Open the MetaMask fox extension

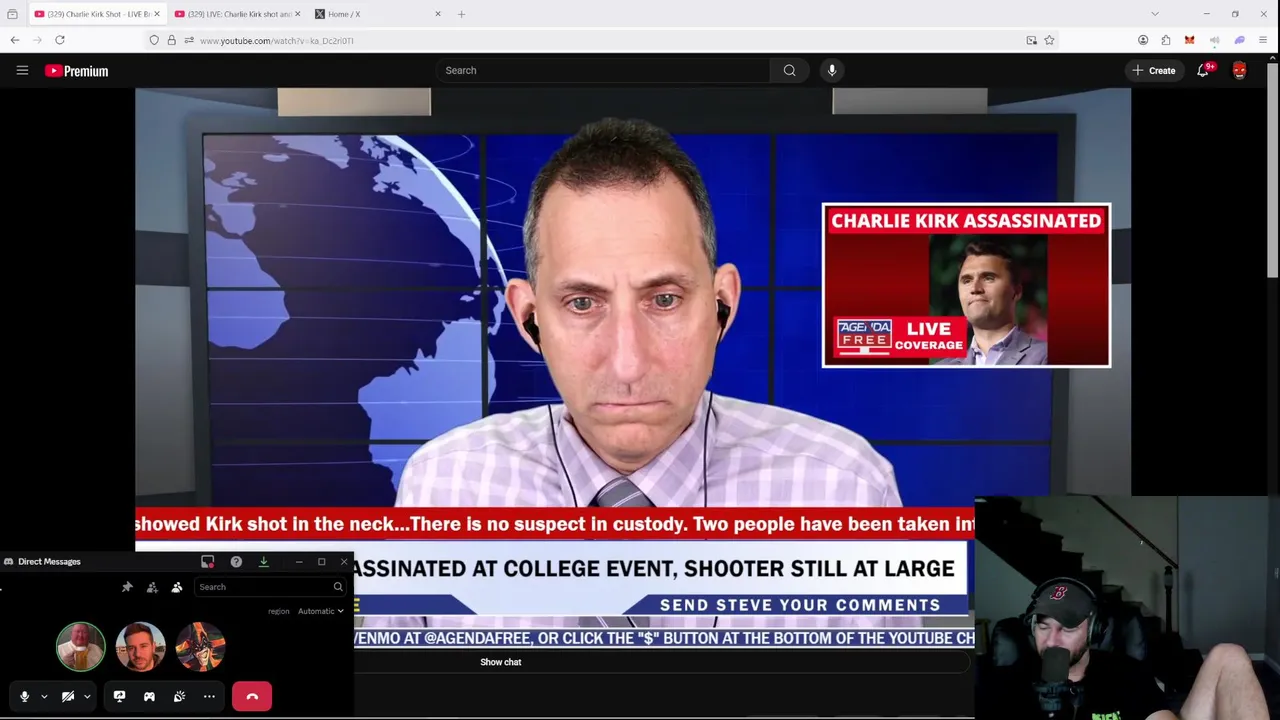pyautogui.click(x=1189, y=40)
